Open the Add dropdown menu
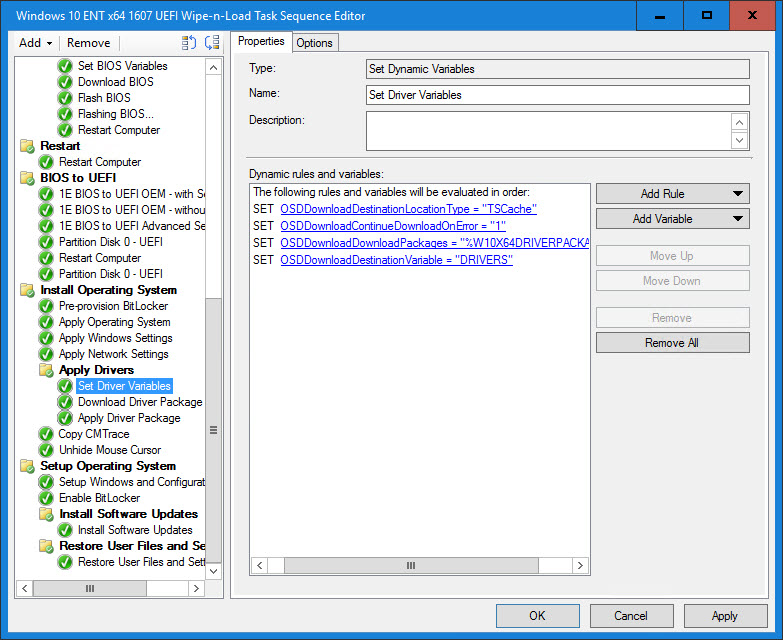Image resolution: width=783 pixels, height=640 pixels. (36, 43)
